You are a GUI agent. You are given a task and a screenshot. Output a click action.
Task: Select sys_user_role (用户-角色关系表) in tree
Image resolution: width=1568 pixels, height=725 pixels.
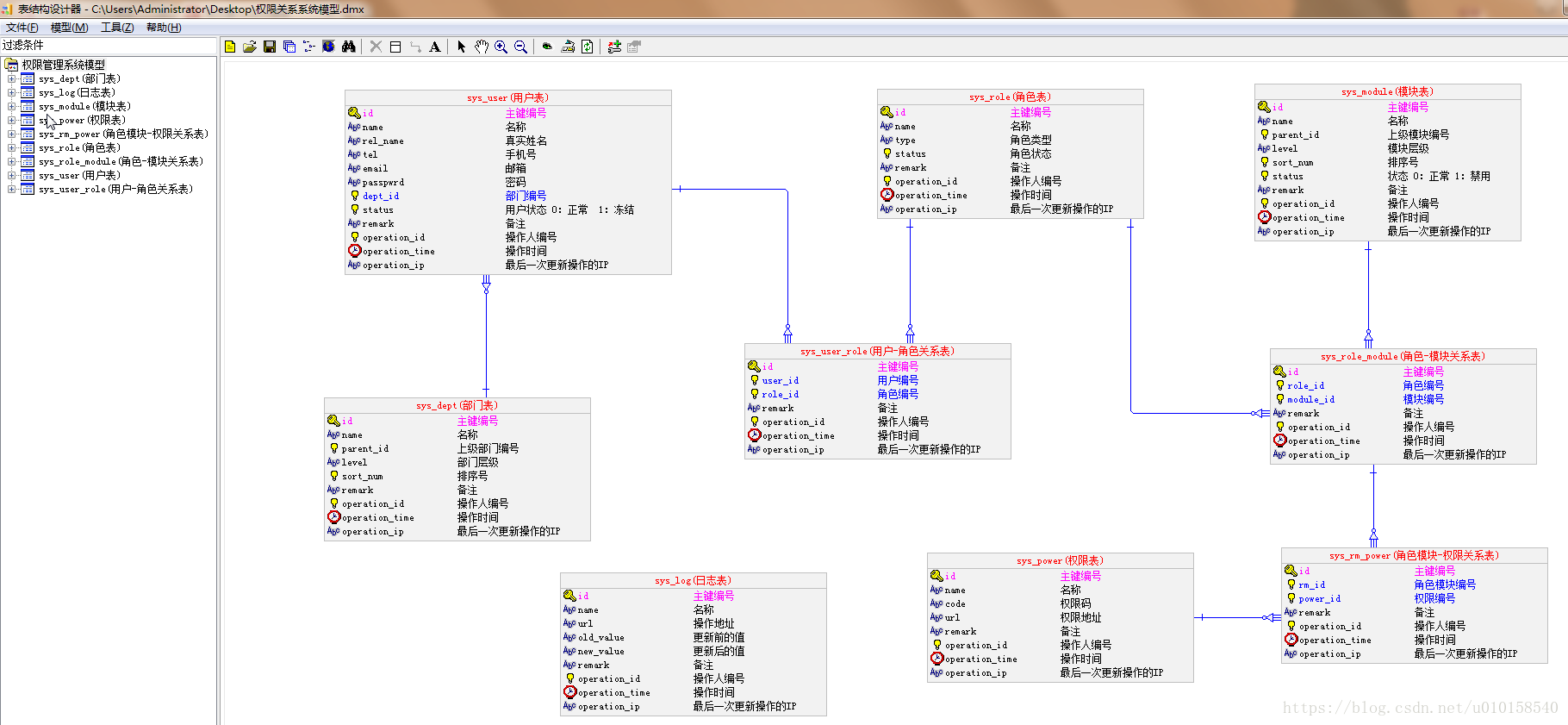click(115, 189)
